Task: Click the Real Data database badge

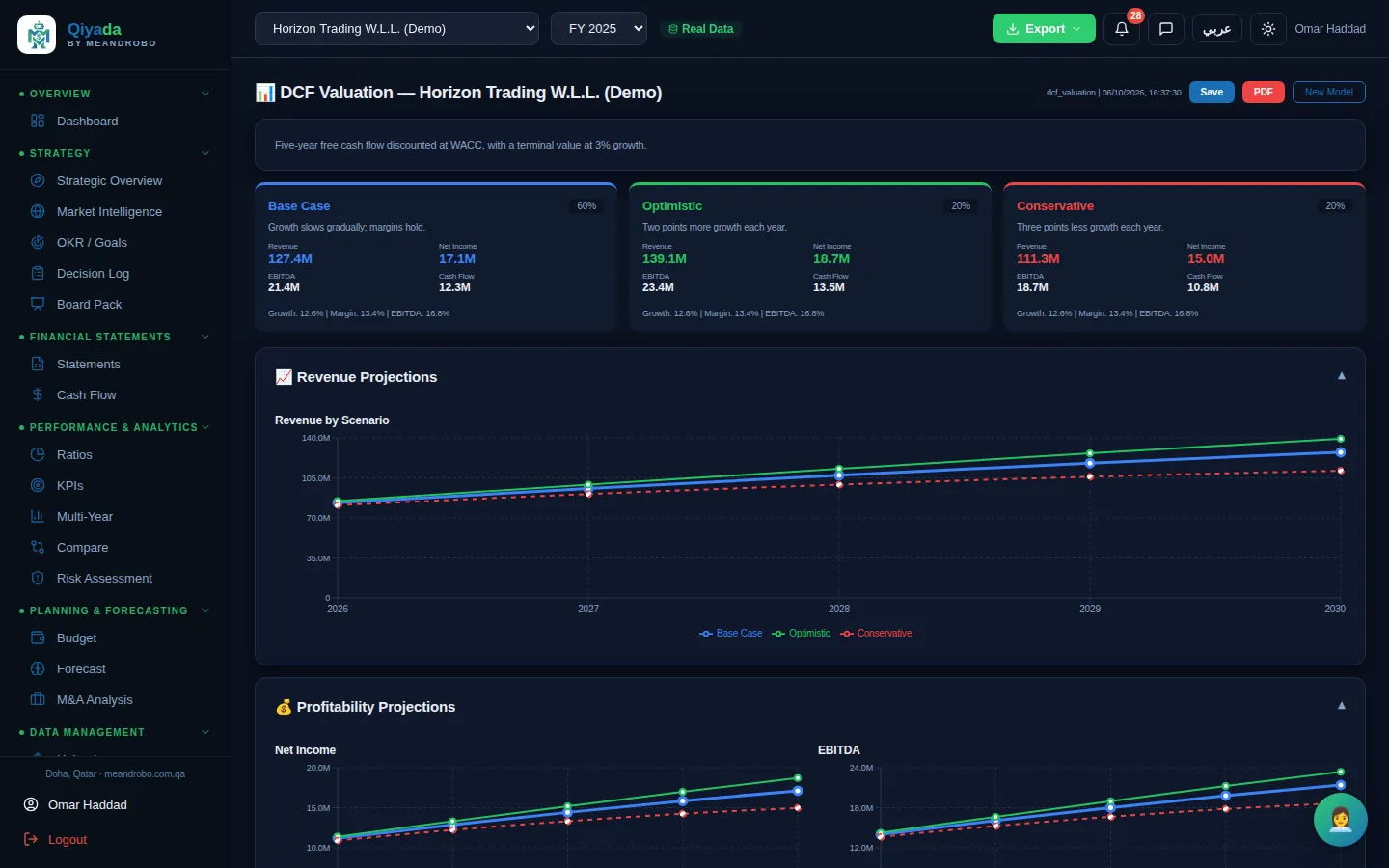Action: (700, 29)
